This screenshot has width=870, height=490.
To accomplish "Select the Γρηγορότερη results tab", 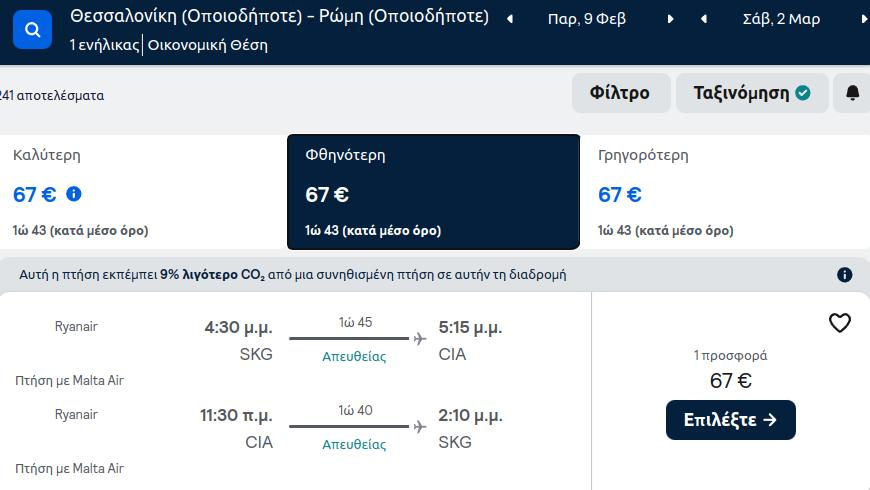I will [x=725, y=192].
